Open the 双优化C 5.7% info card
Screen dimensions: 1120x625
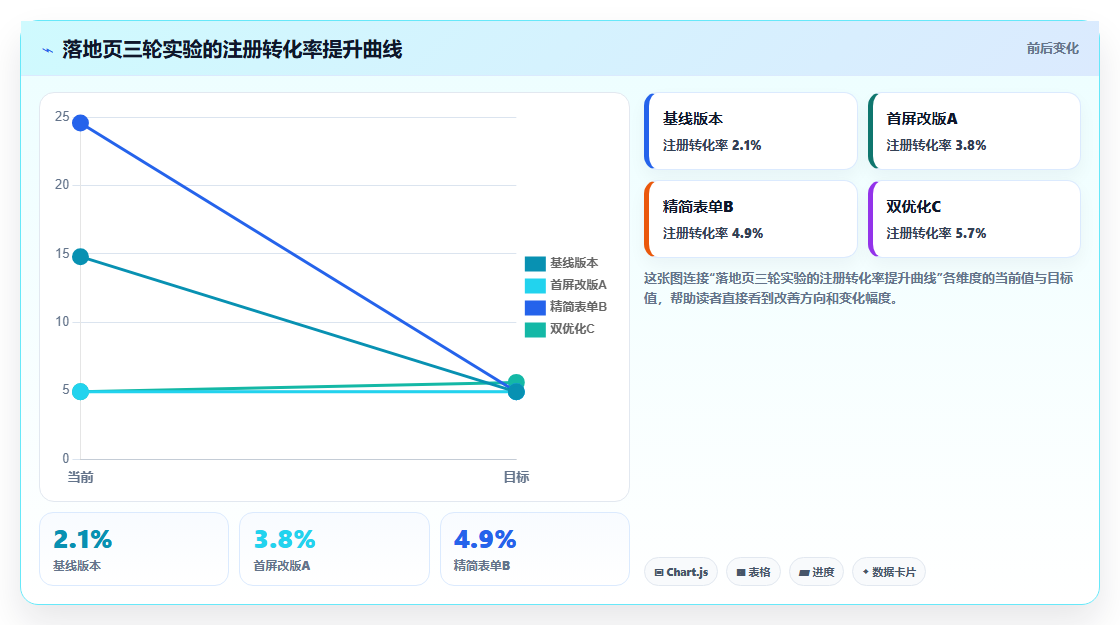point(974,219)
